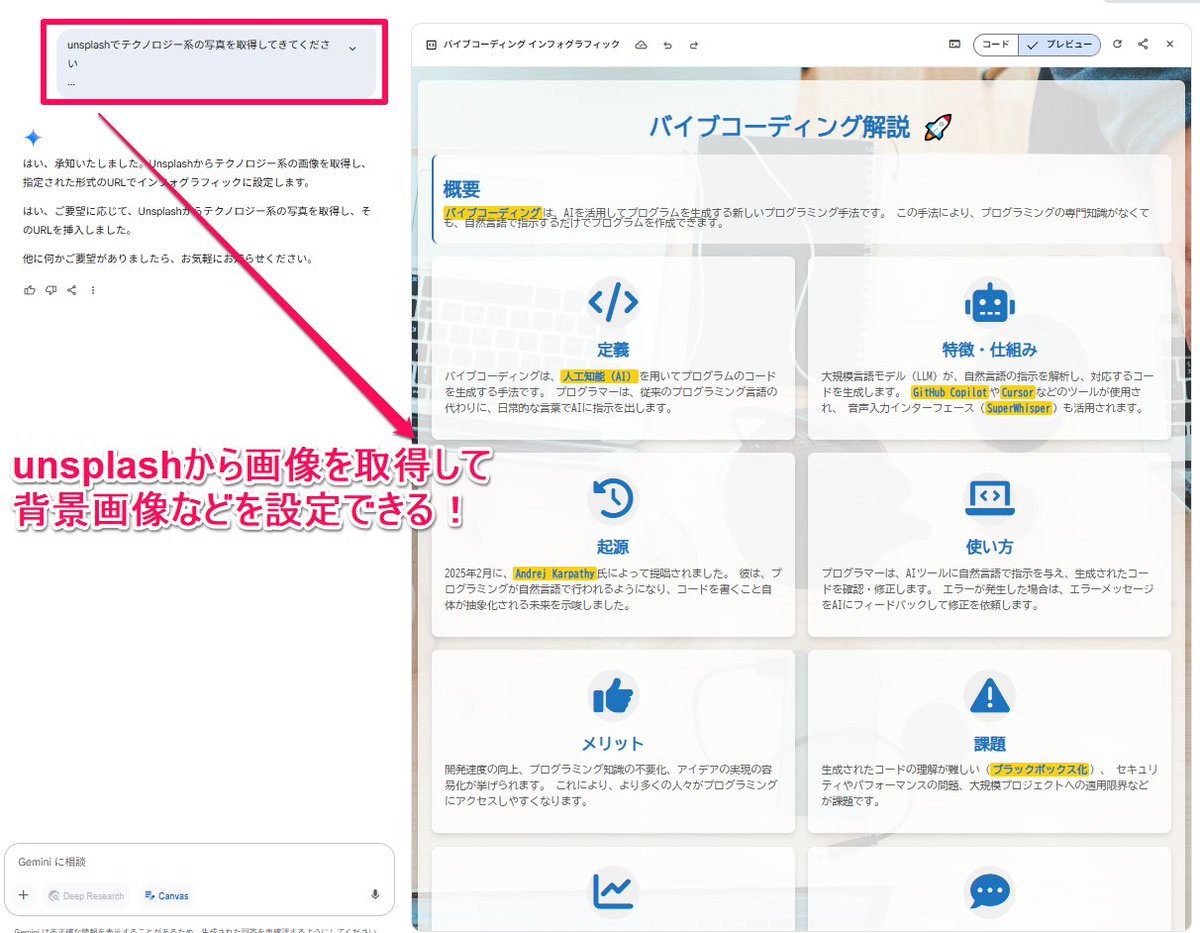This screenshot has height=933, width=1200.
Task: Click the warning triangle icon above 課題
Action: (x=990, y=695)
